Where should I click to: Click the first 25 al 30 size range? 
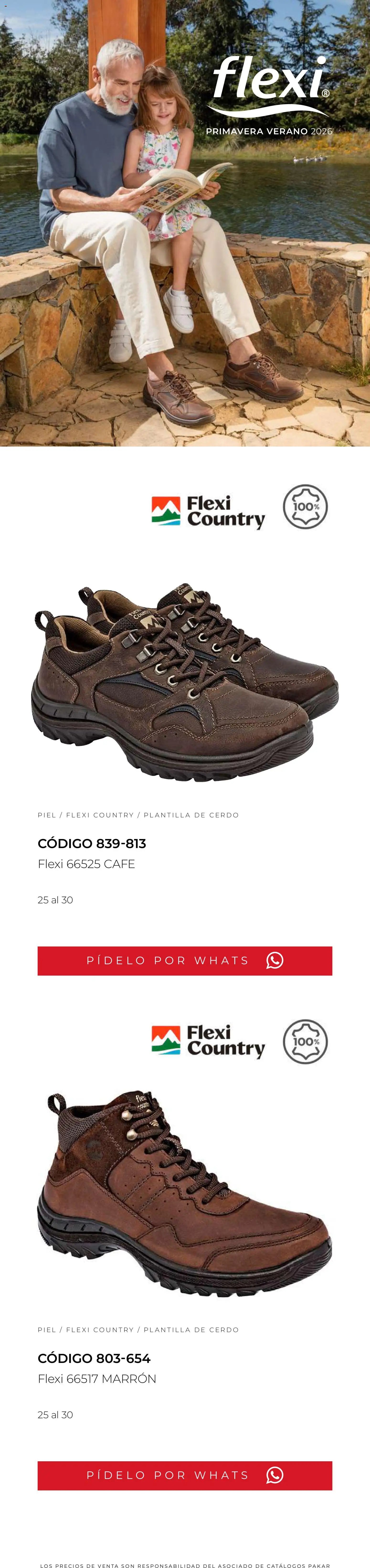pos(55,900)
